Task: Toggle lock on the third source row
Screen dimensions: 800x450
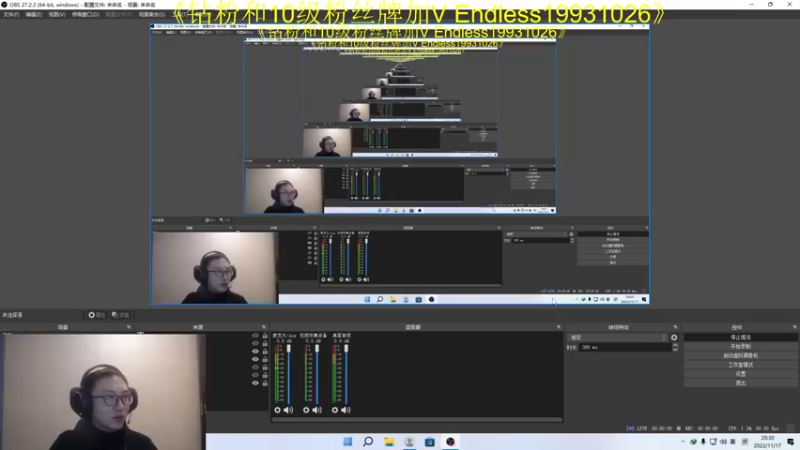Action: pos(265,351)
